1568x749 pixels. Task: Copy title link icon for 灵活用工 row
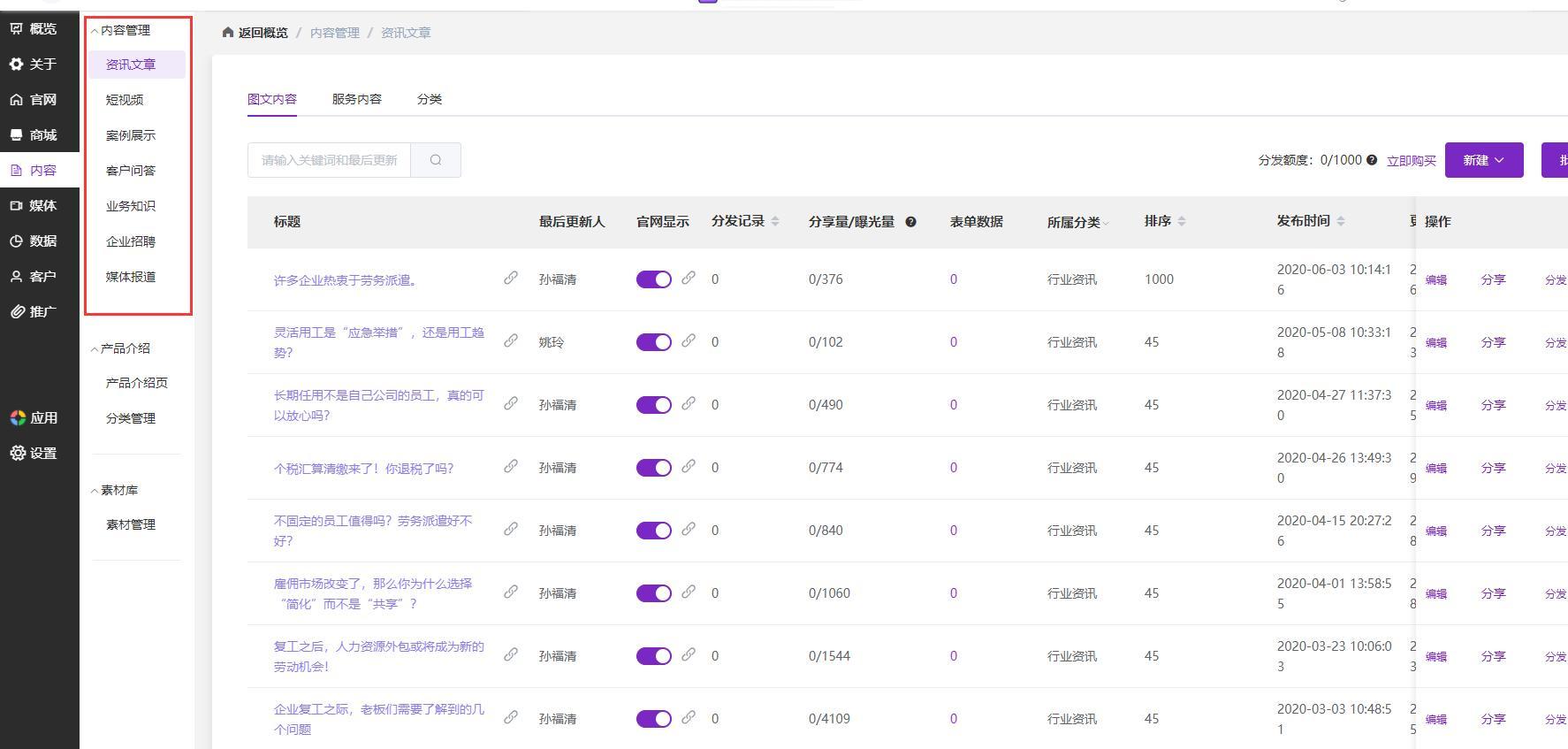511,340
